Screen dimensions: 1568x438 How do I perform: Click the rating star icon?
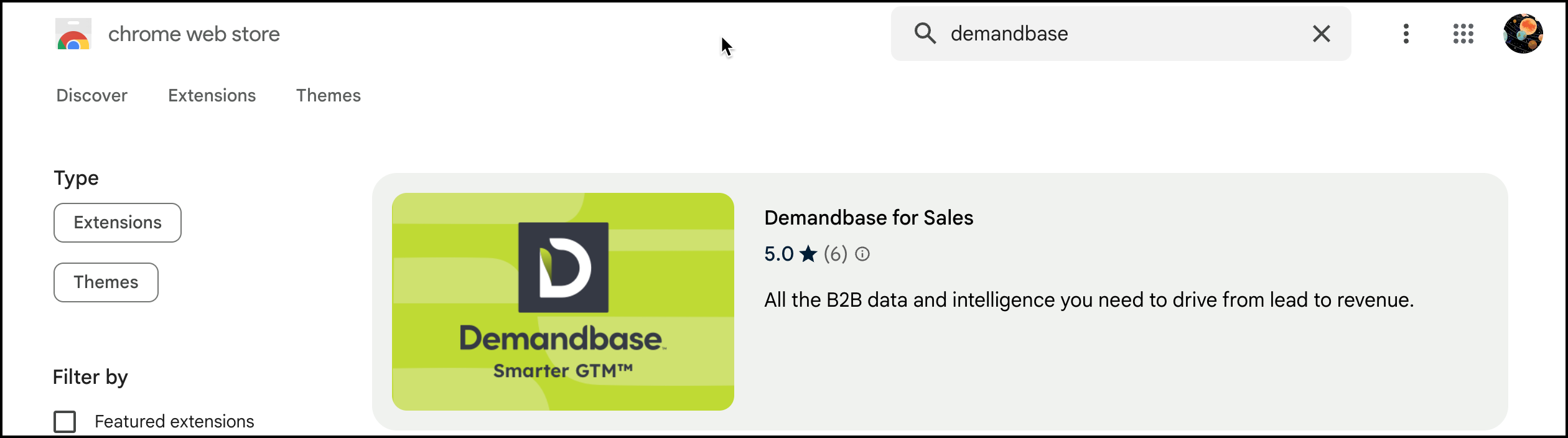(x=808, y=254)
